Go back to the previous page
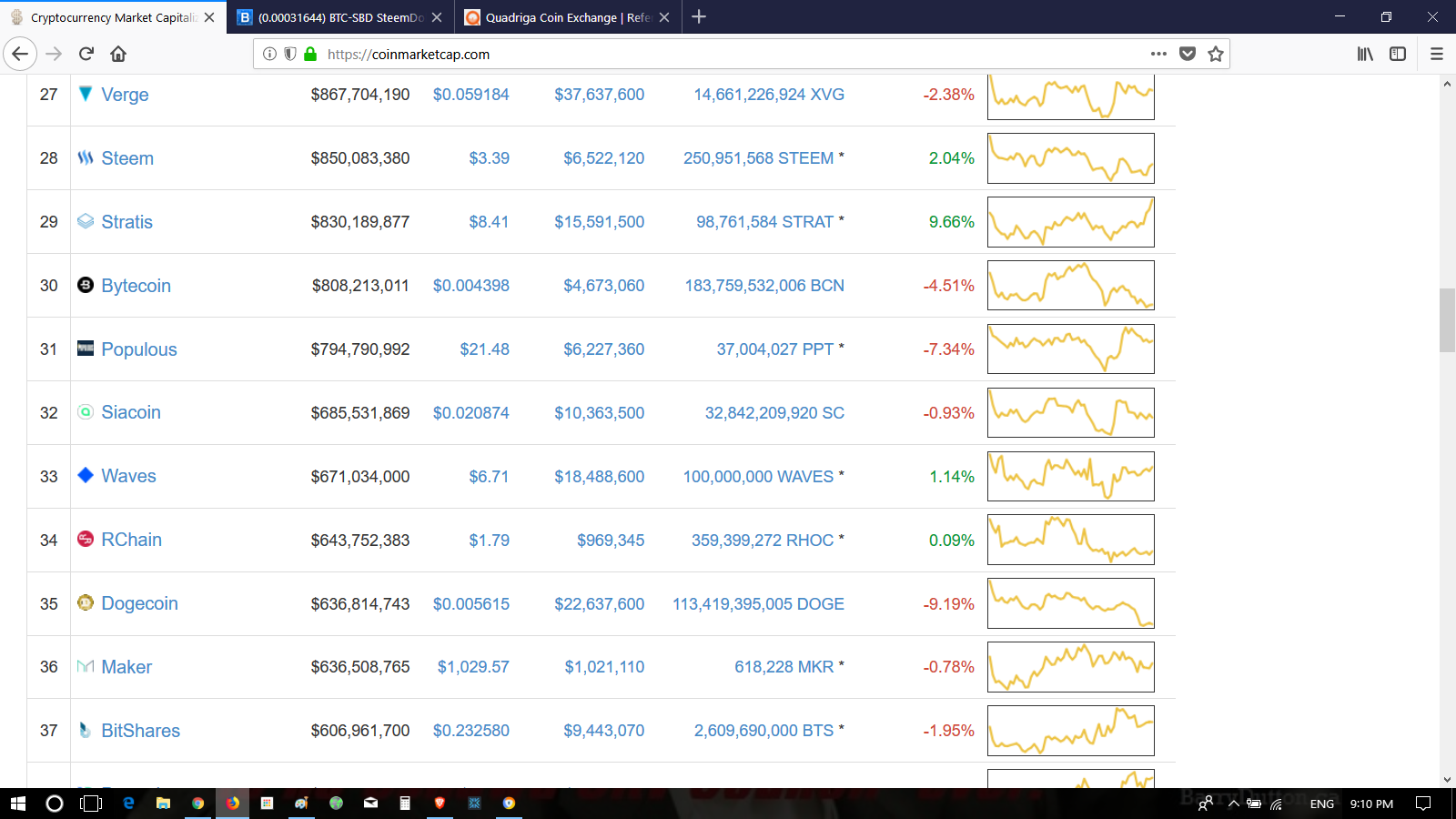 [x=20, y=54]
